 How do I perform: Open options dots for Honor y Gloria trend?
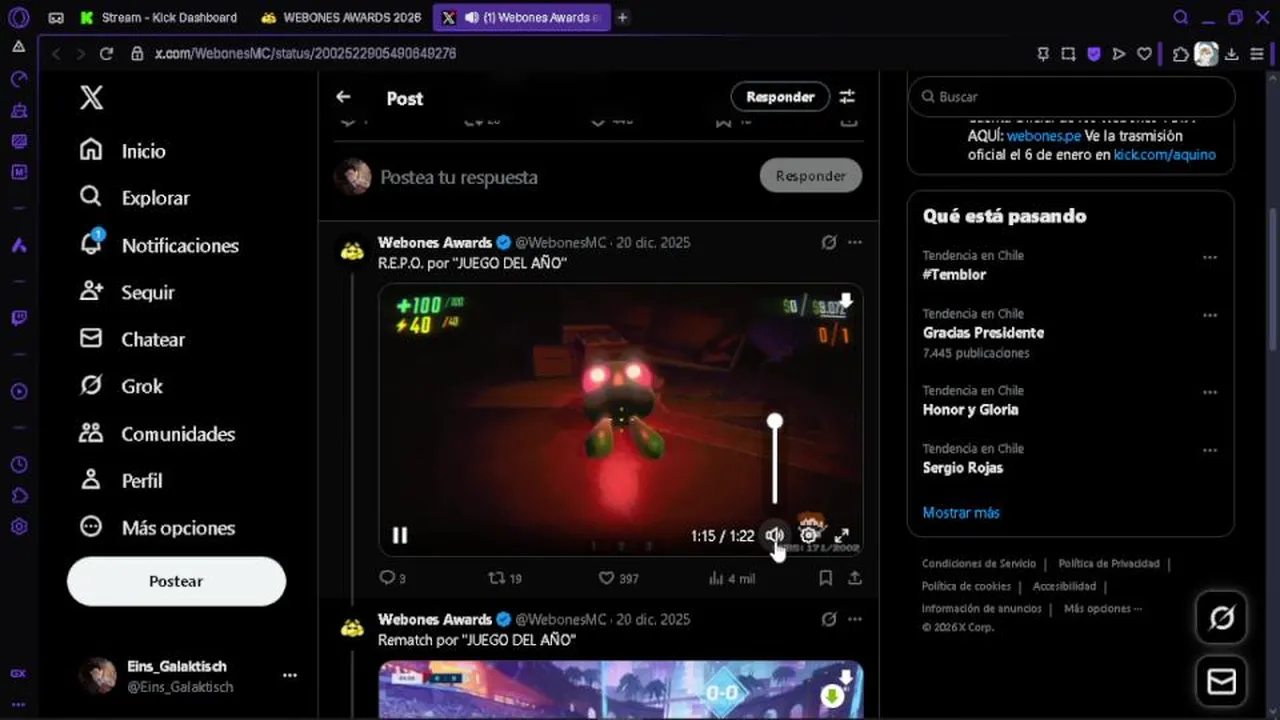1210,392
